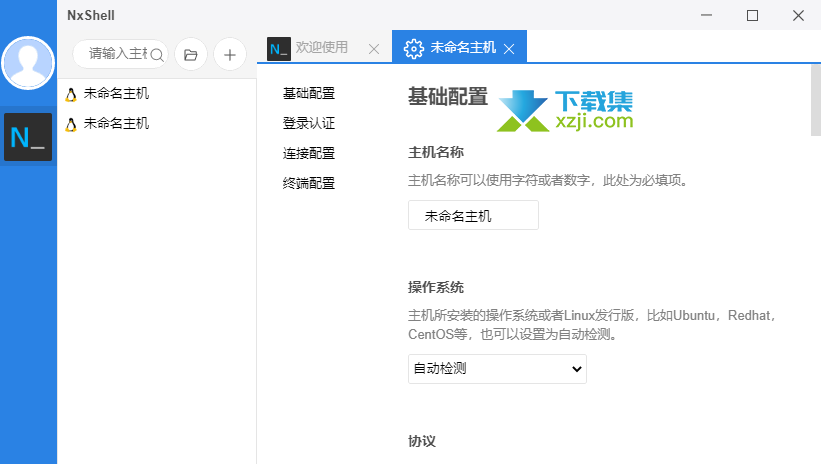Close the 未命名主机 settings tab
The height and width of the screenshot is (464, 821).
click(x=509, y=49)
